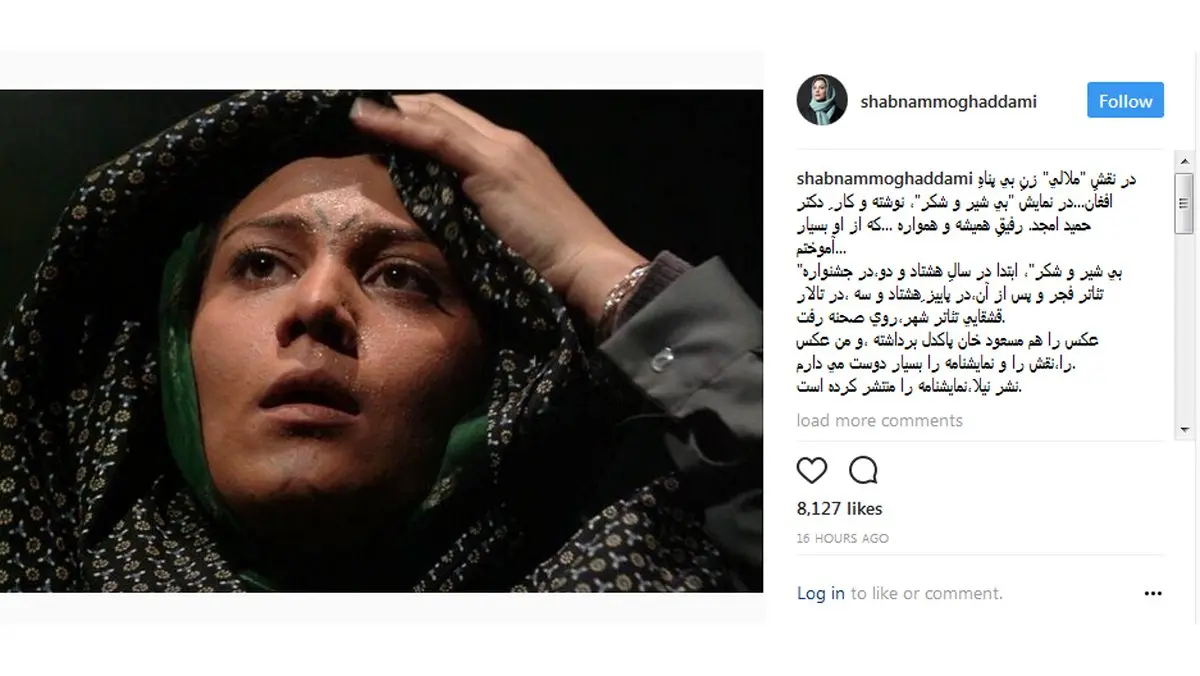Click the Log in link
This screenshot has width=1200, height=676.
(x=821, y=593)
